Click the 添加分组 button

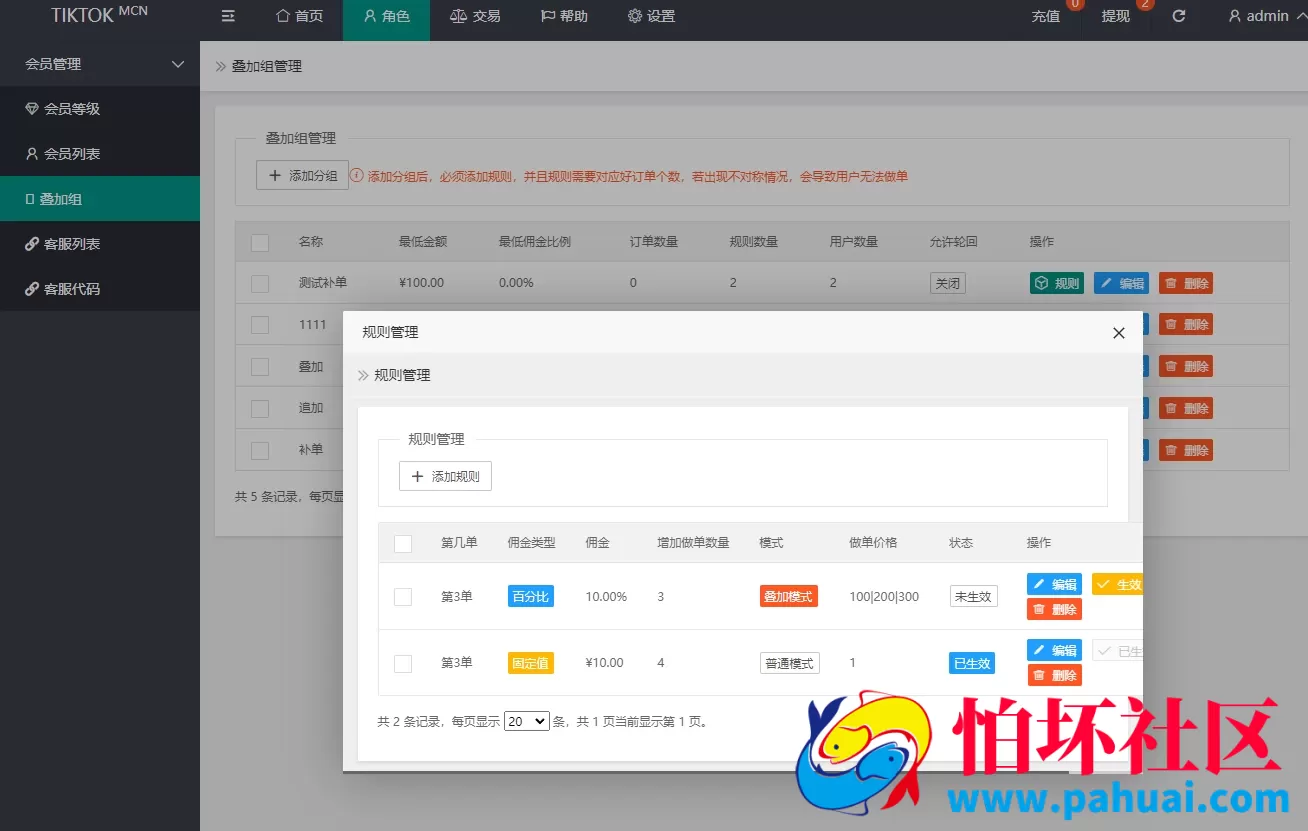pos(302,175)
